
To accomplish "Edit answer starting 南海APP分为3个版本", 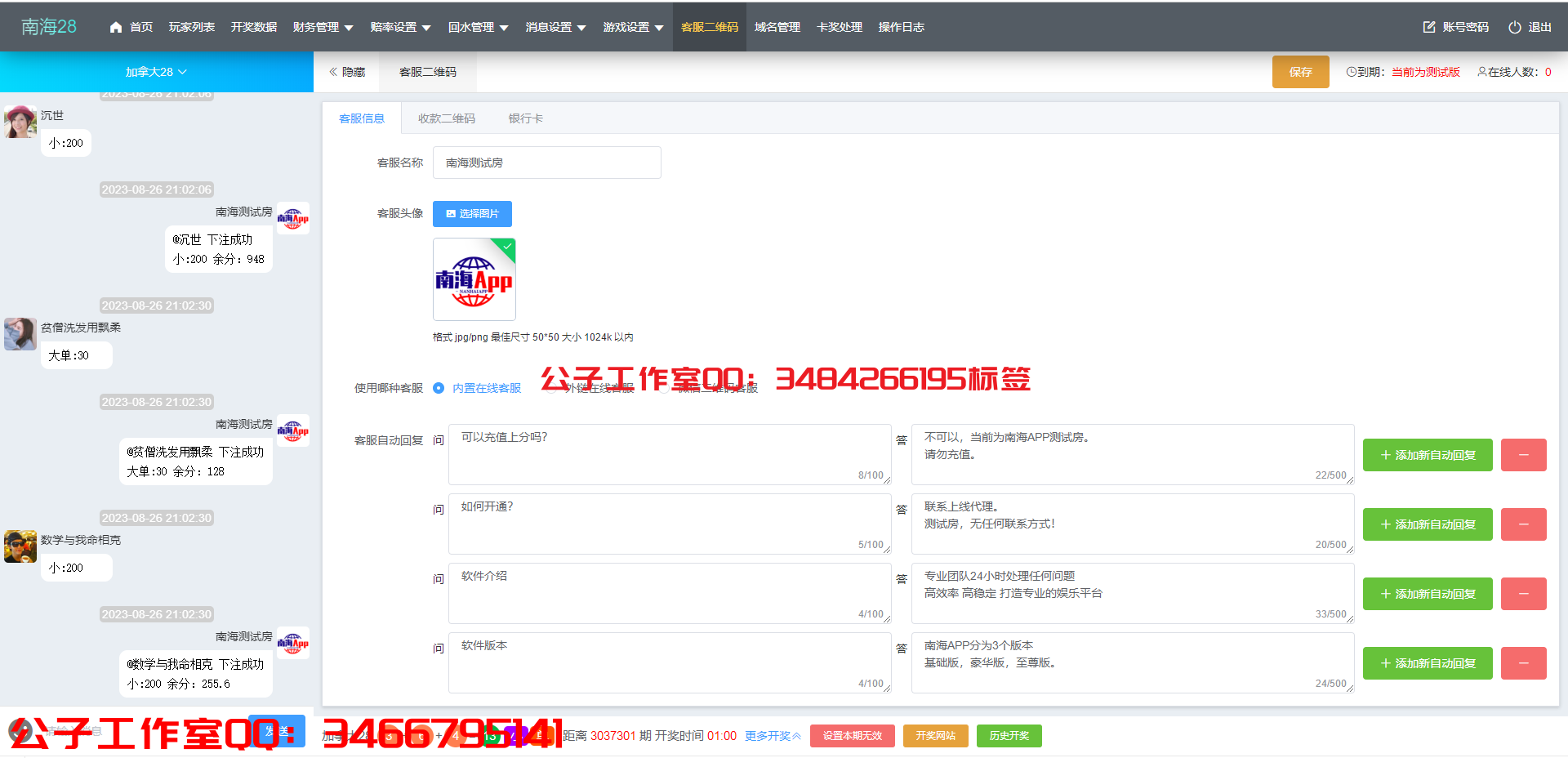I will click(1133, 662).
